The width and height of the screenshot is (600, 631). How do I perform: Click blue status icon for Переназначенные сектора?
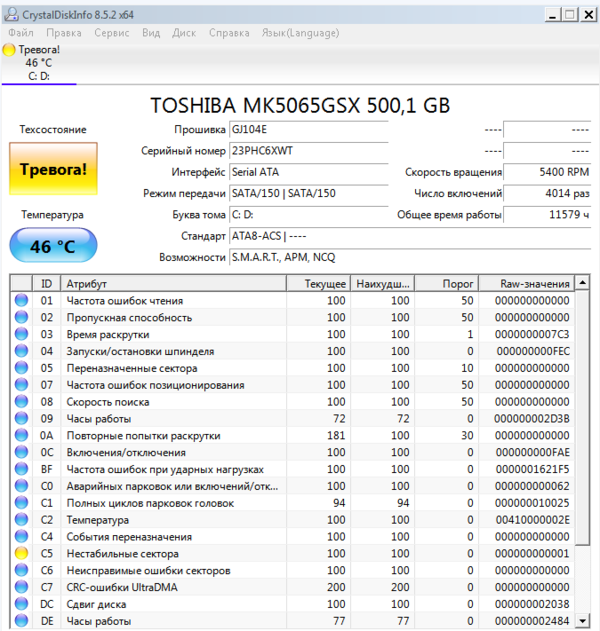coord(21,368)
